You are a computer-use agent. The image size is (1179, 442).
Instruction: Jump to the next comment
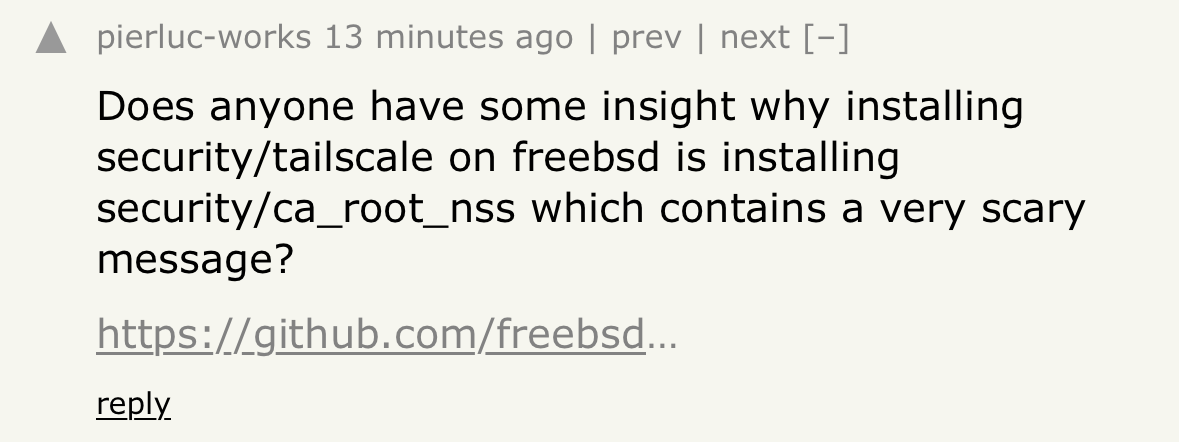click(755, 38)
